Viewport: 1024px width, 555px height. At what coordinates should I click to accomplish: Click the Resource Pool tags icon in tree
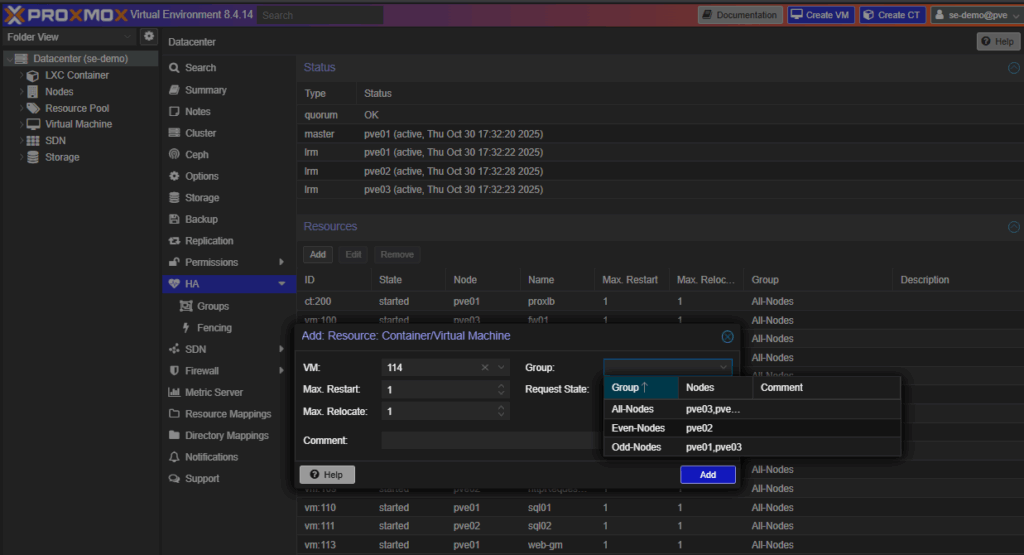coord(33,108)
